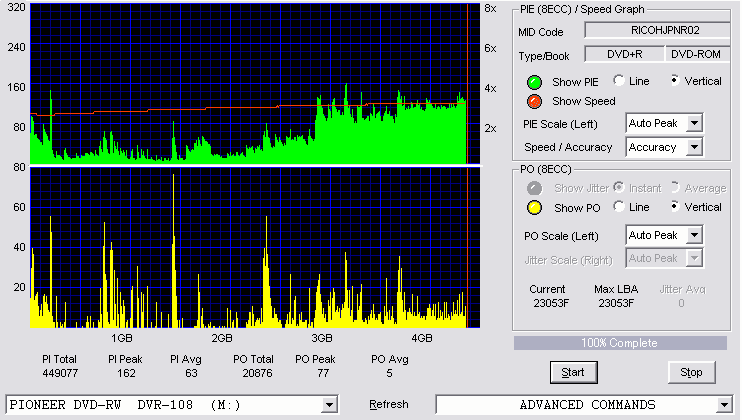742x420 pixels.
Task: Select Line mode for PO graph
Action: coord(619,207)
